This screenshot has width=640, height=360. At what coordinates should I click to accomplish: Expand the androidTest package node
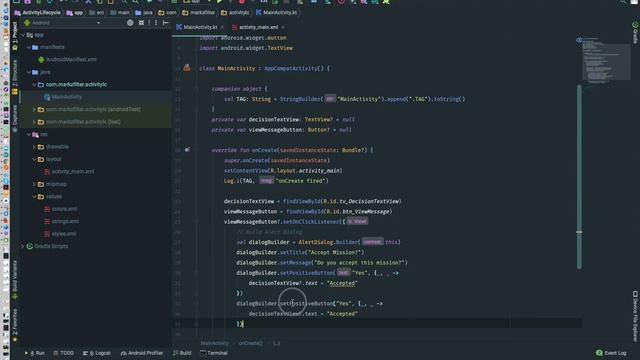tap(34, 109)
